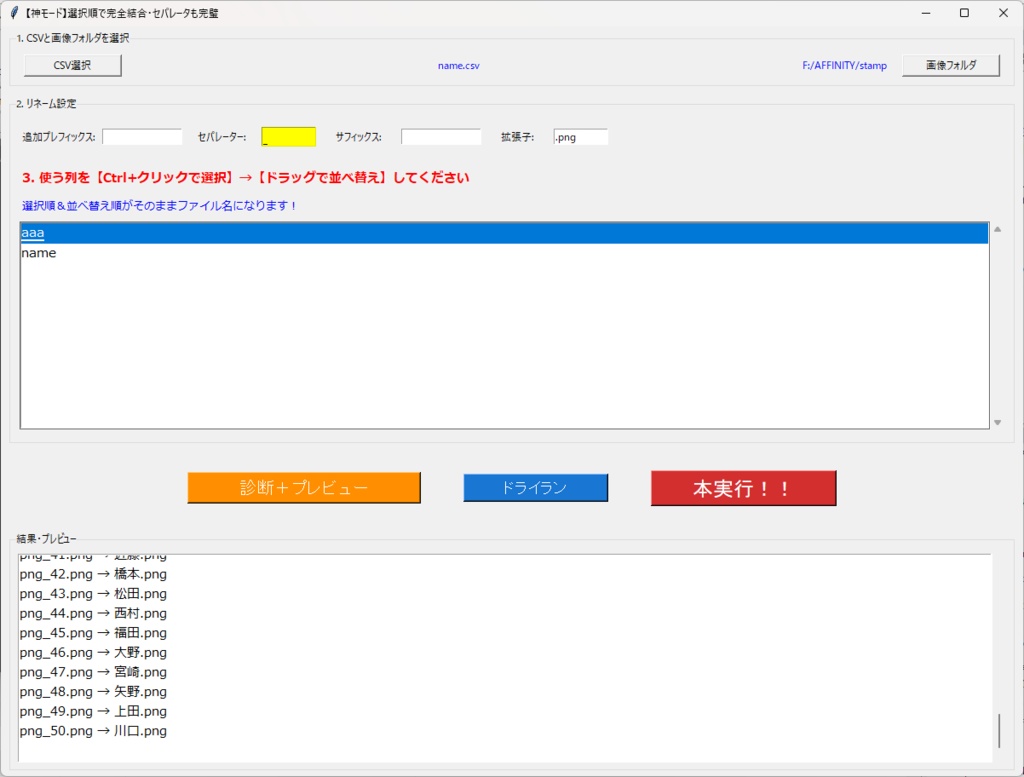Click the 追加プレフィックス input field
Viewport: 1024px width, 777px height.
click(x=140, y=136)
